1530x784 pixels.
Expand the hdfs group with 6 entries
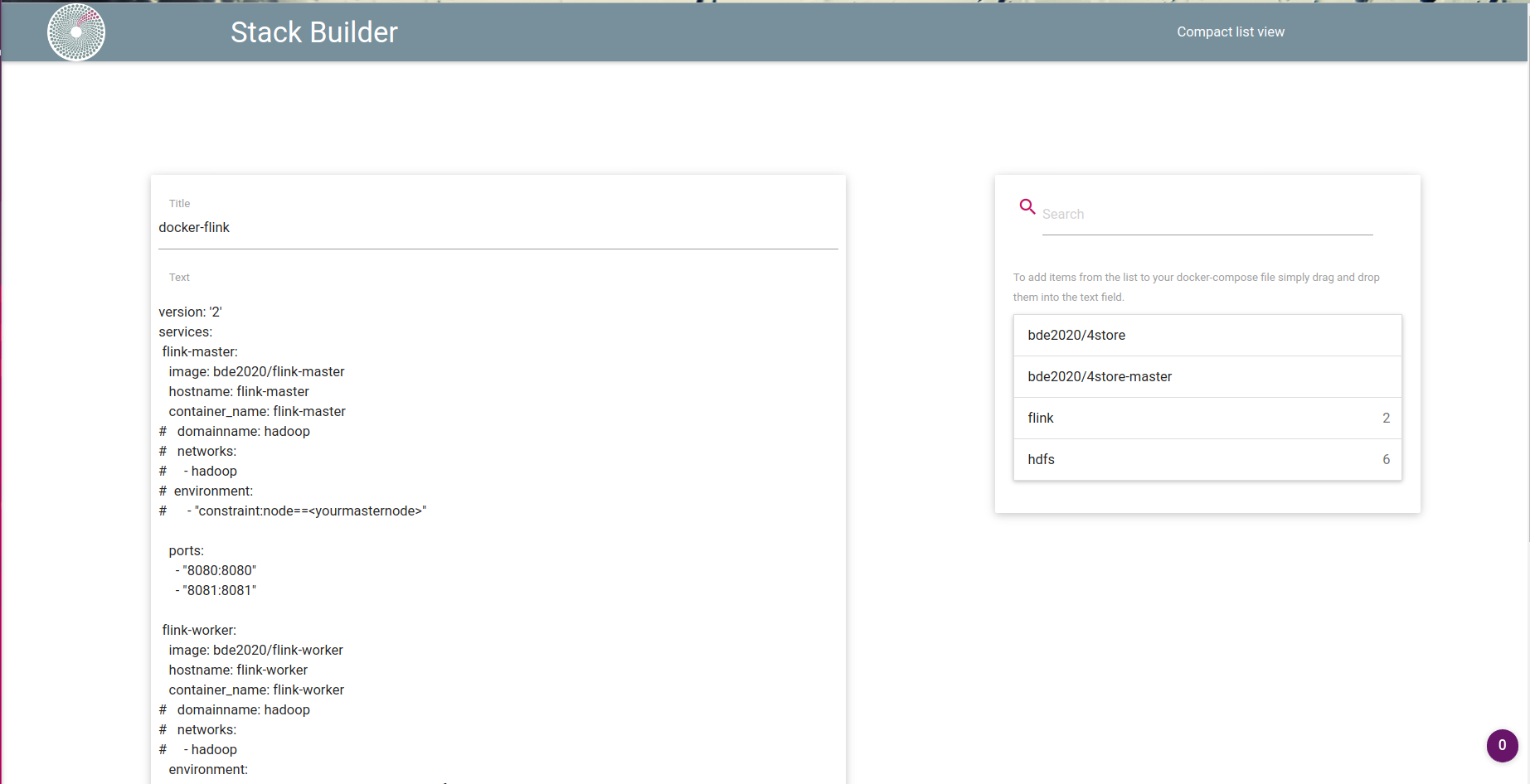(x=1207, y=459)
